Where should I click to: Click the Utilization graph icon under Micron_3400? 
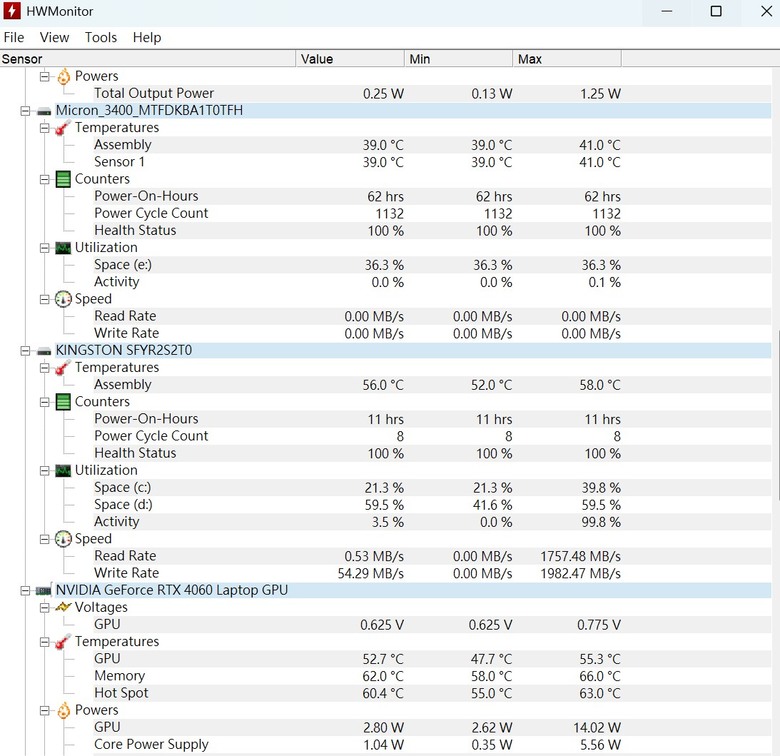(63, 248)
